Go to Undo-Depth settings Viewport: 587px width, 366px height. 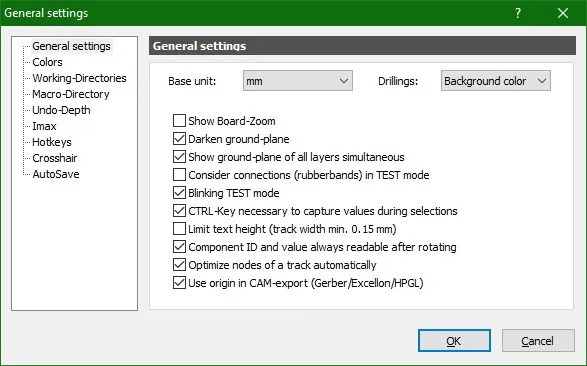(x=61, y=110)
